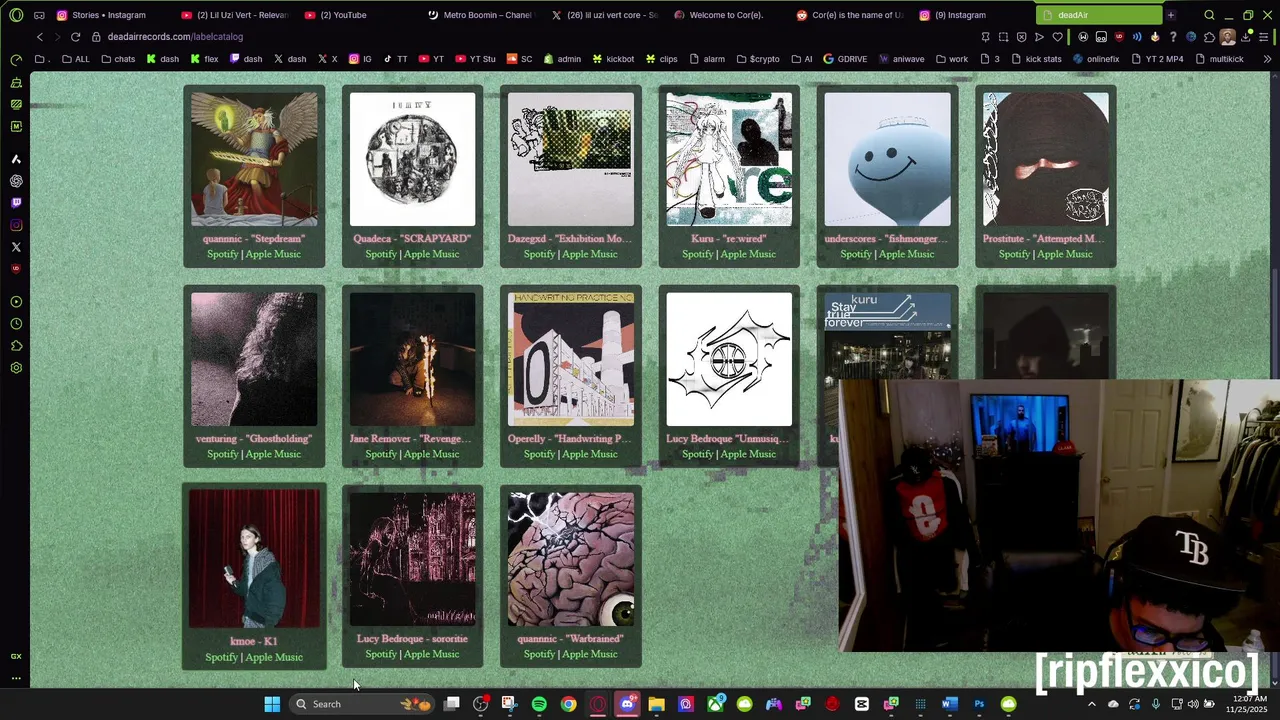Open Microsoft Word from the taskbar
The image size is (1280, 720).
950,704
